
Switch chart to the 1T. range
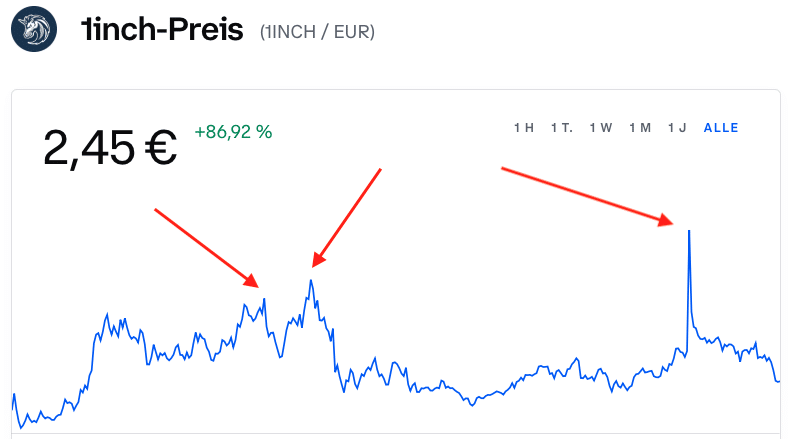[561, 128]
